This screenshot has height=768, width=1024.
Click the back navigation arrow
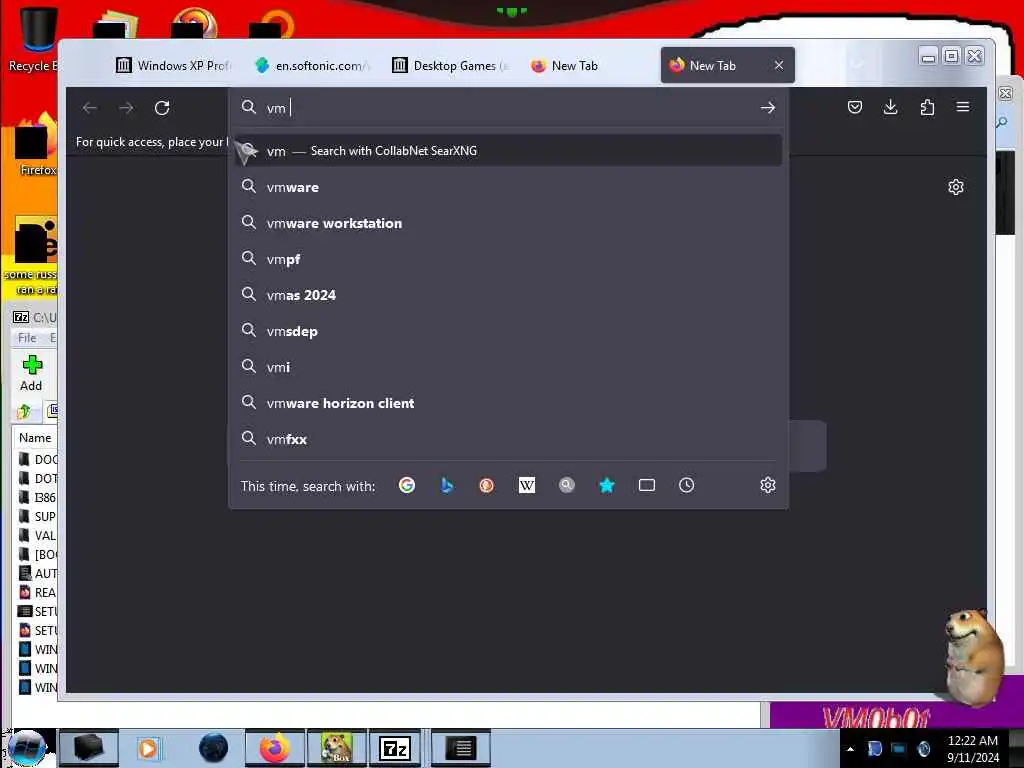coord(90,108)
